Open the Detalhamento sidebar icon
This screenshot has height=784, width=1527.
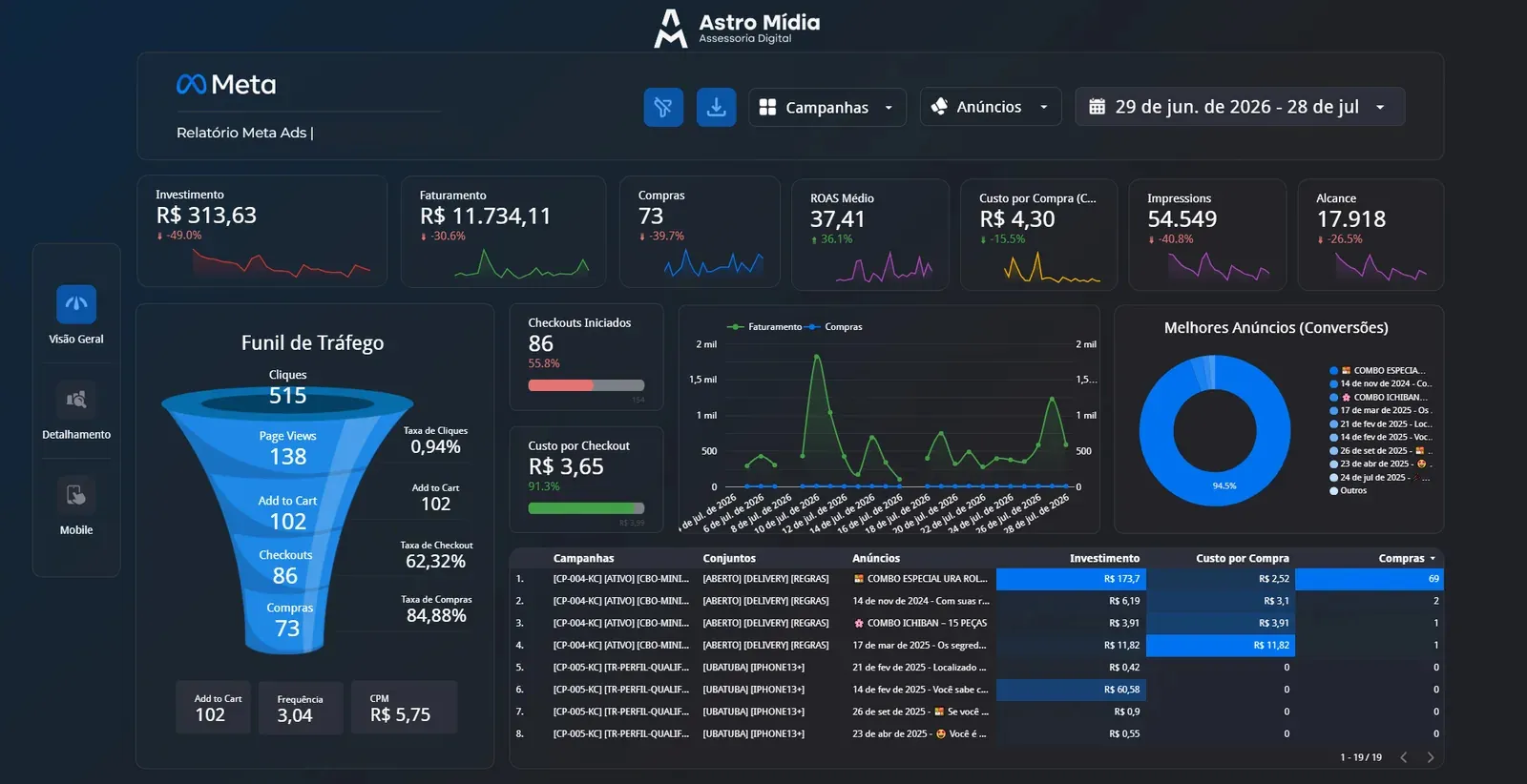point(76,400)
